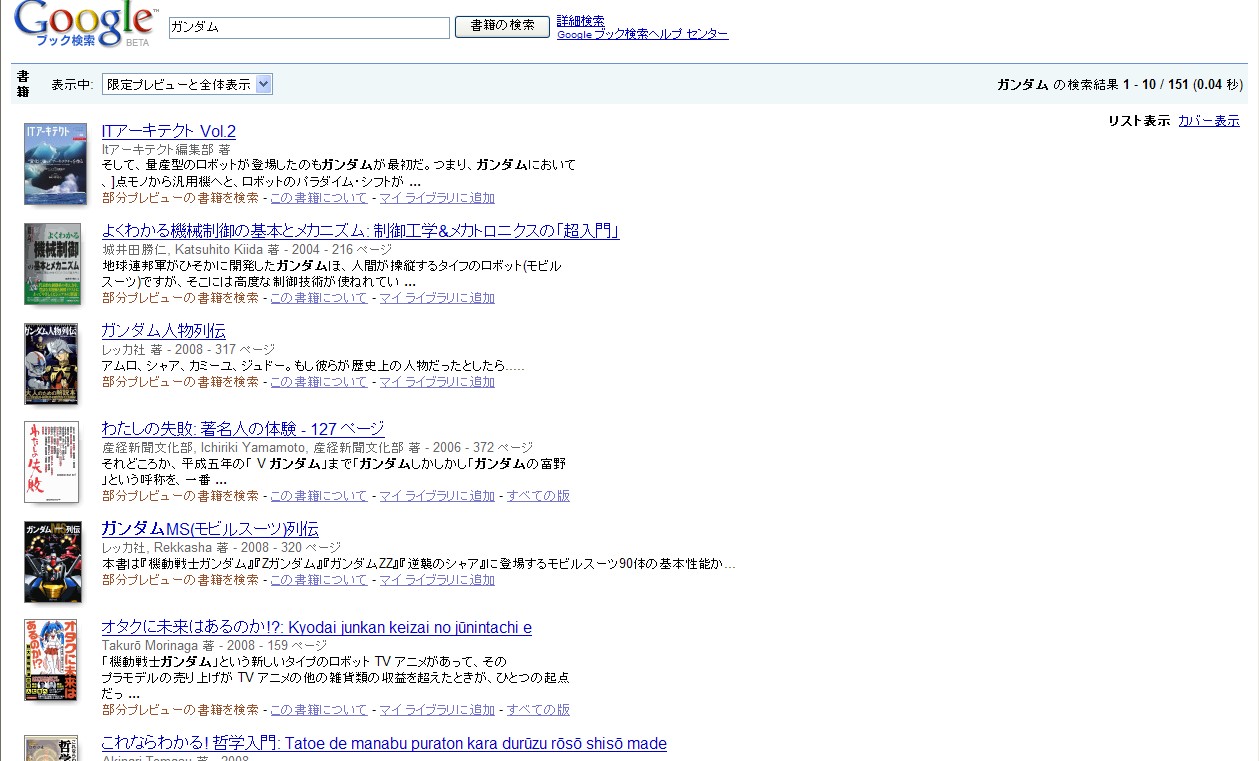
Task: Click この書籍について under ガンダム人物列伝
Action: point(318,382)
